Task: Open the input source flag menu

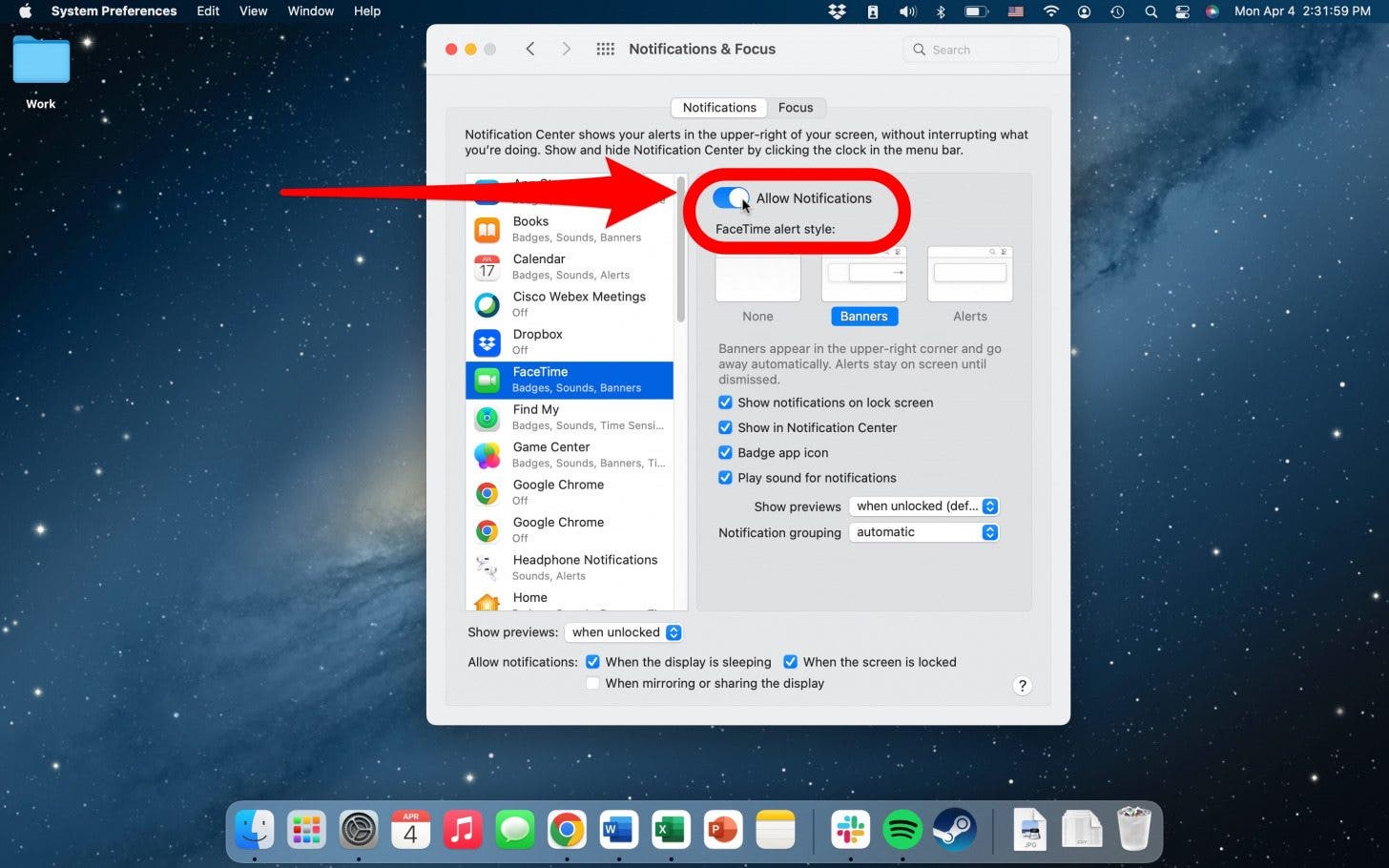Action: (1015, 11)
